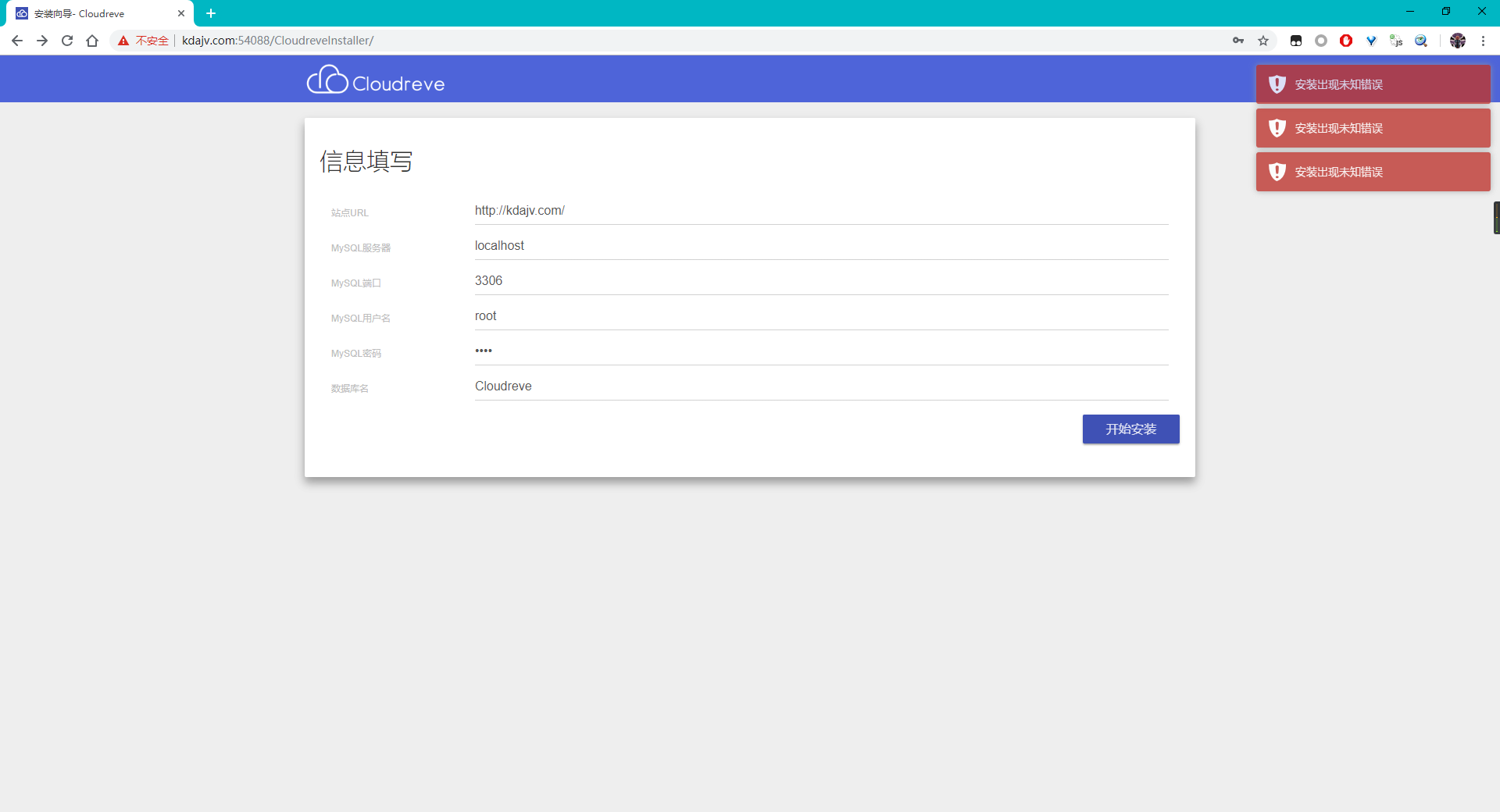Click shield icon on third error toast
Viewport: 1500px width, 812px height.
click(1277, 172)
